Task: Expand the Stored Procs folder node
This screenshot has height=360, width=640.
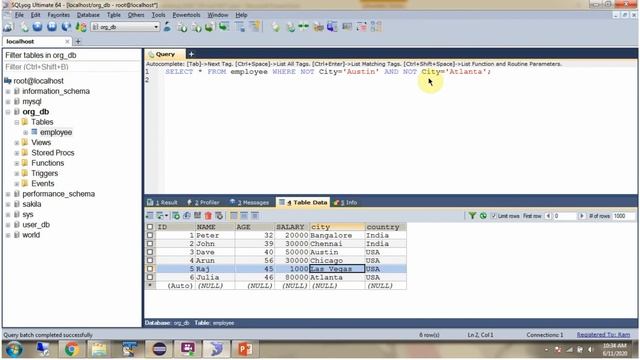Action: click(x=17, y=153)
